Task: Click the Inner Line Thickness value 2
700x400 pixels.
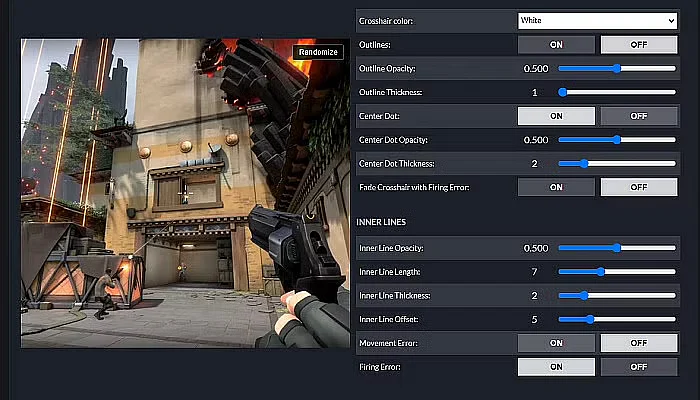Action: coord(534,296)
